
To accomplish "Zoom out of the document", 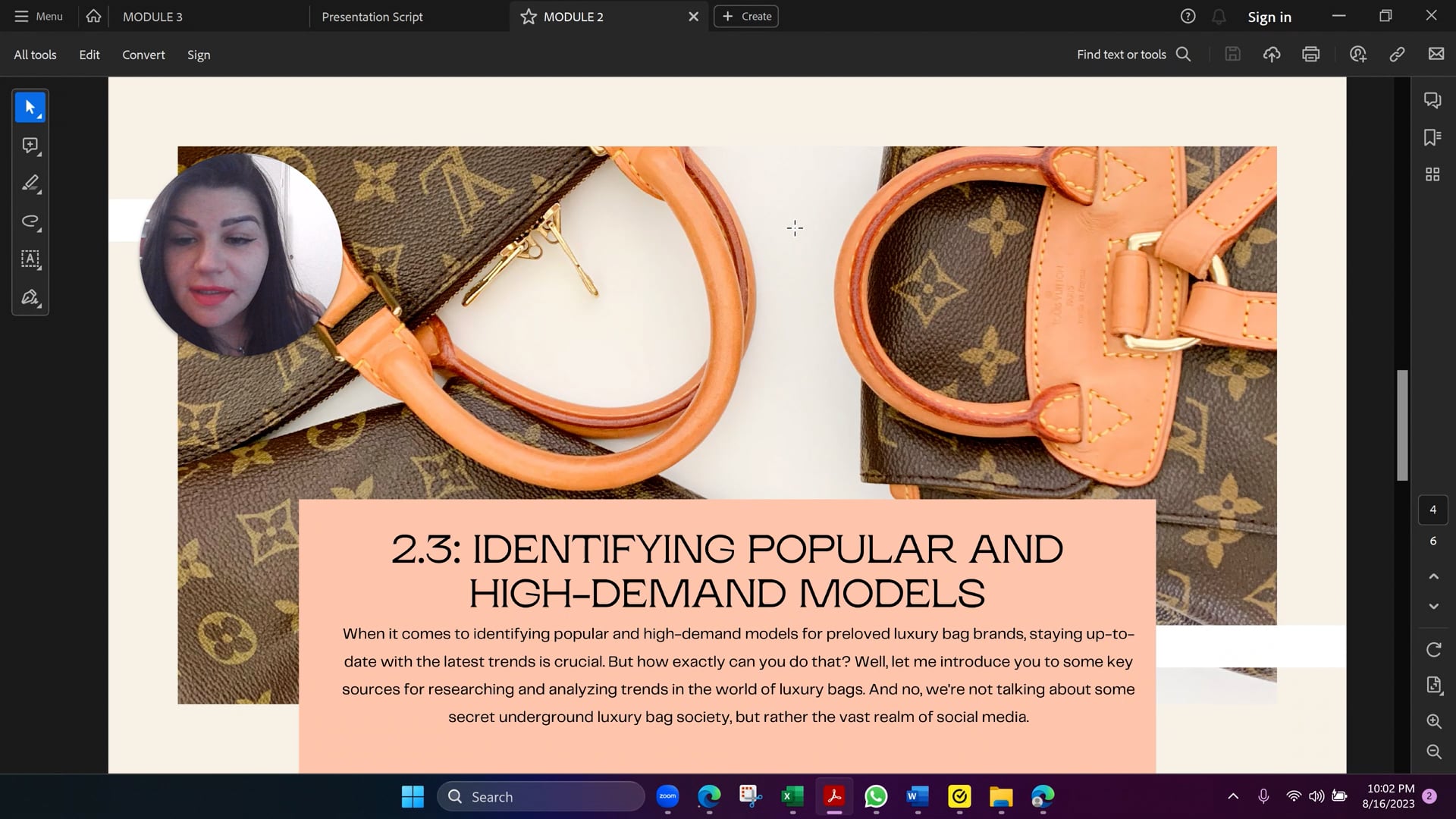I will [x=1433, y=752].
